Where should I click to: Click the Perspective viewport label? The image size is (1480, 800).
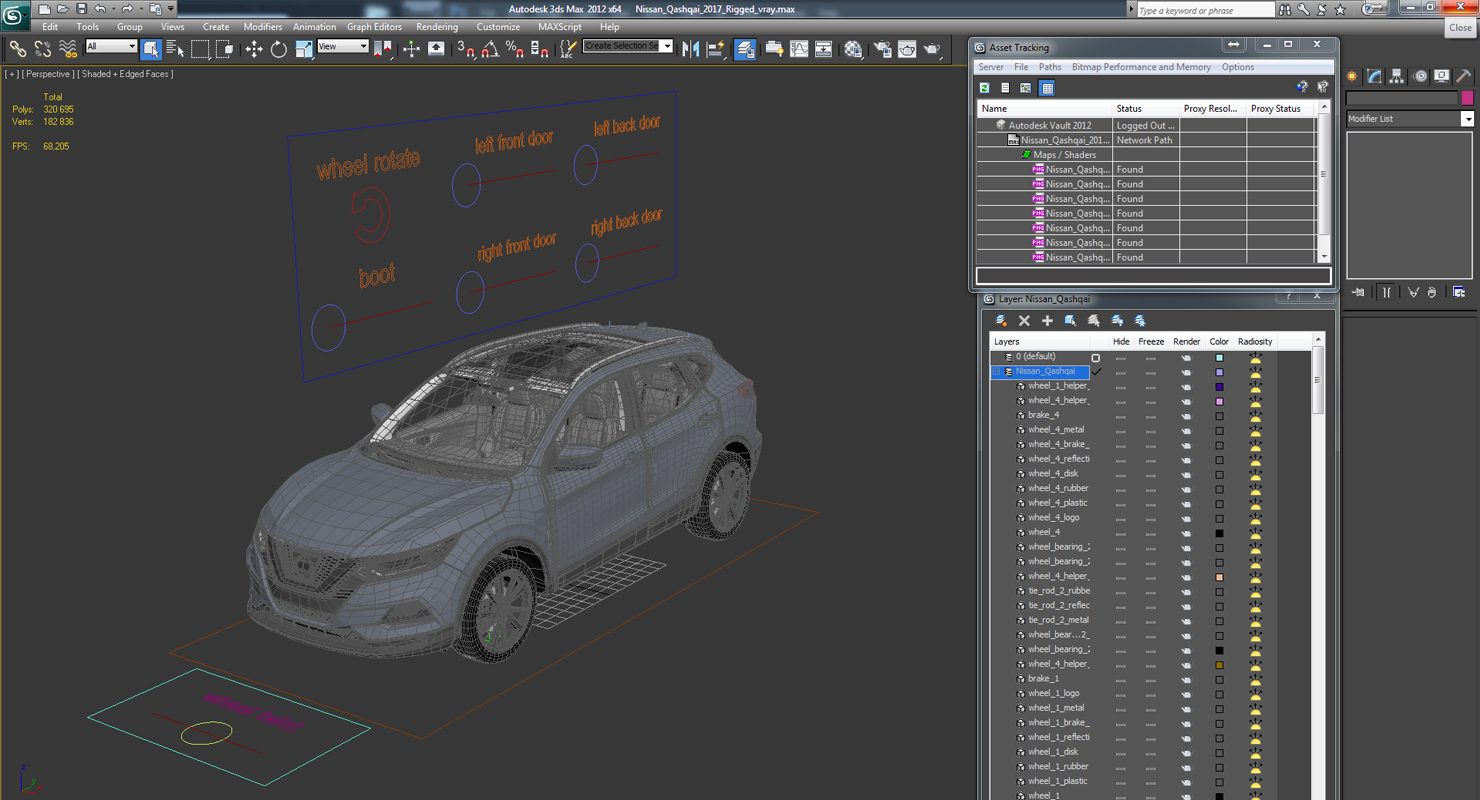pos(48,74)
